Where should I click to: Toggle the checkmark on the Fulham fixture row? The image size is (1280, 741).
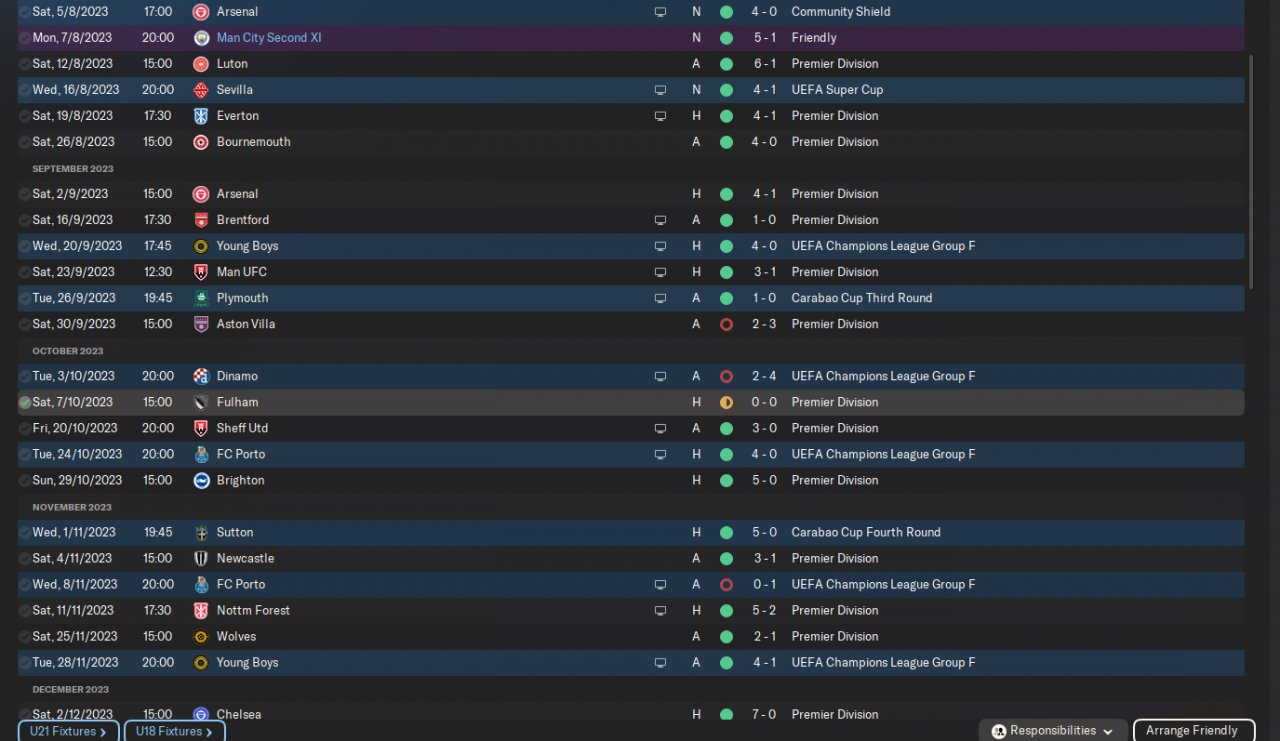25,402
